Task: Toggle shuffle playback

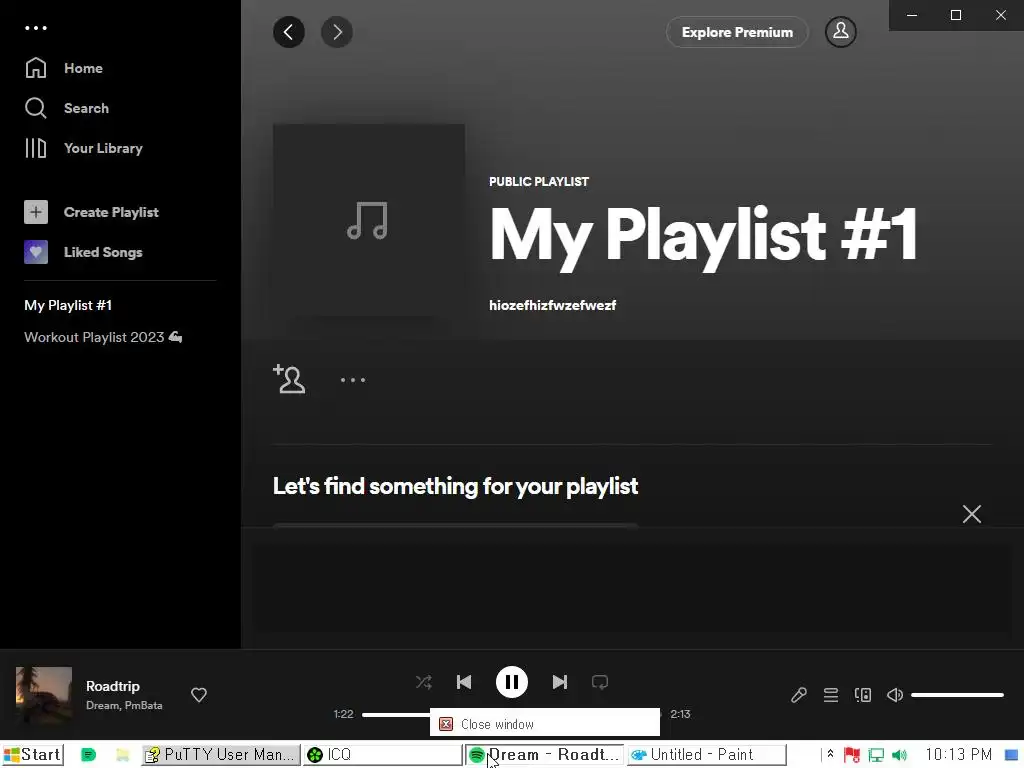Action: (424, 682)
